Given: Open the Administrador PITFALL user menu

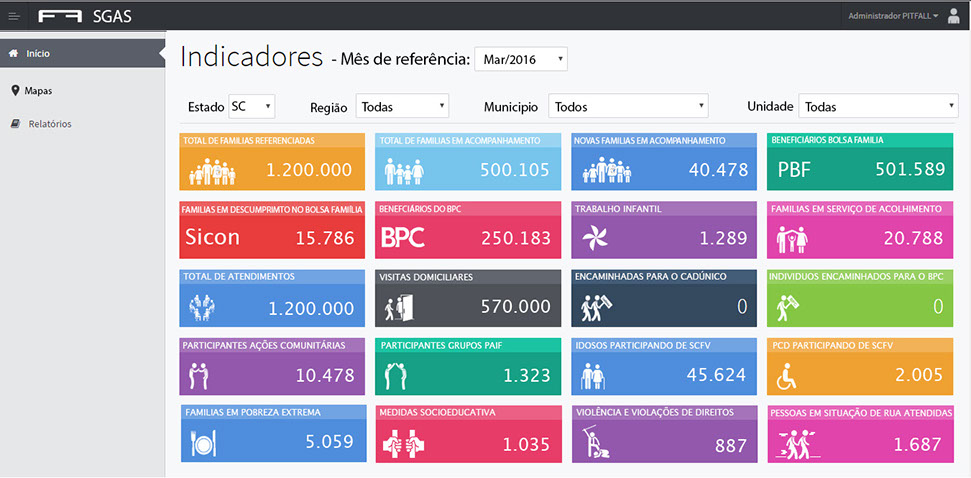Looking at the screenshot, I should pos(892,16).
